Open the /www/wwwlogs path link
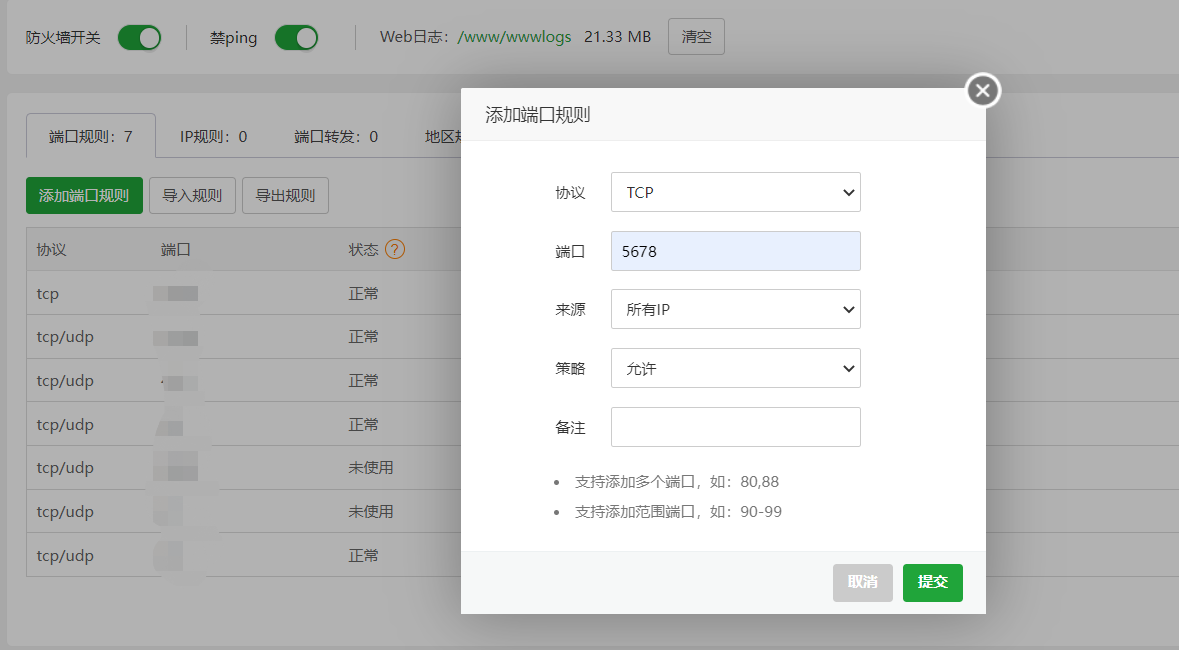This screenshot has height=650, width=1179. click(x=514, y=37)
